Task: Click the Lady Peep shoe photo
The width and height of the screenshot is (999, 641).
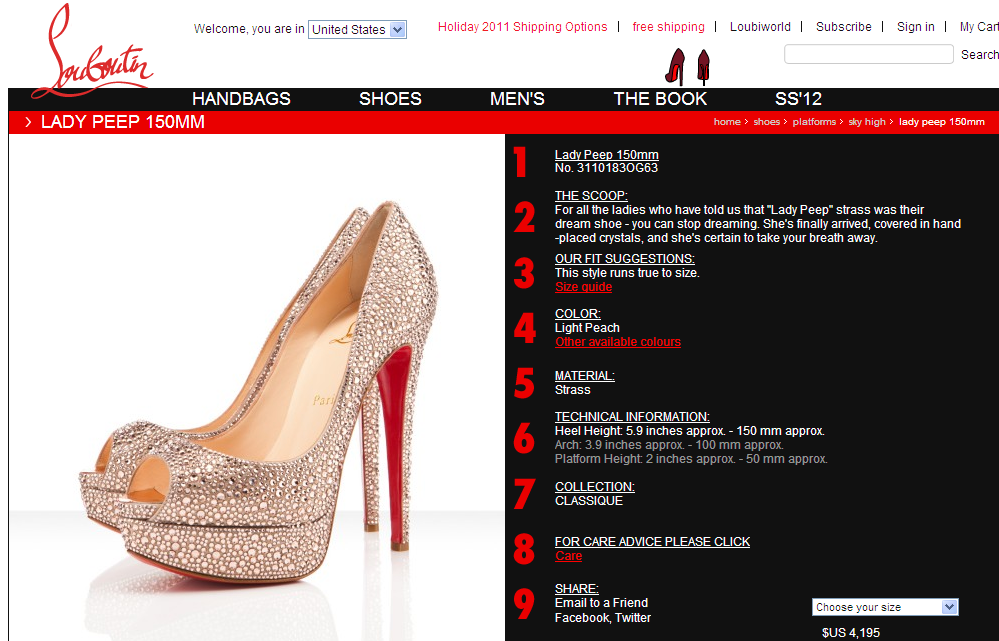Action: point(250,390)
